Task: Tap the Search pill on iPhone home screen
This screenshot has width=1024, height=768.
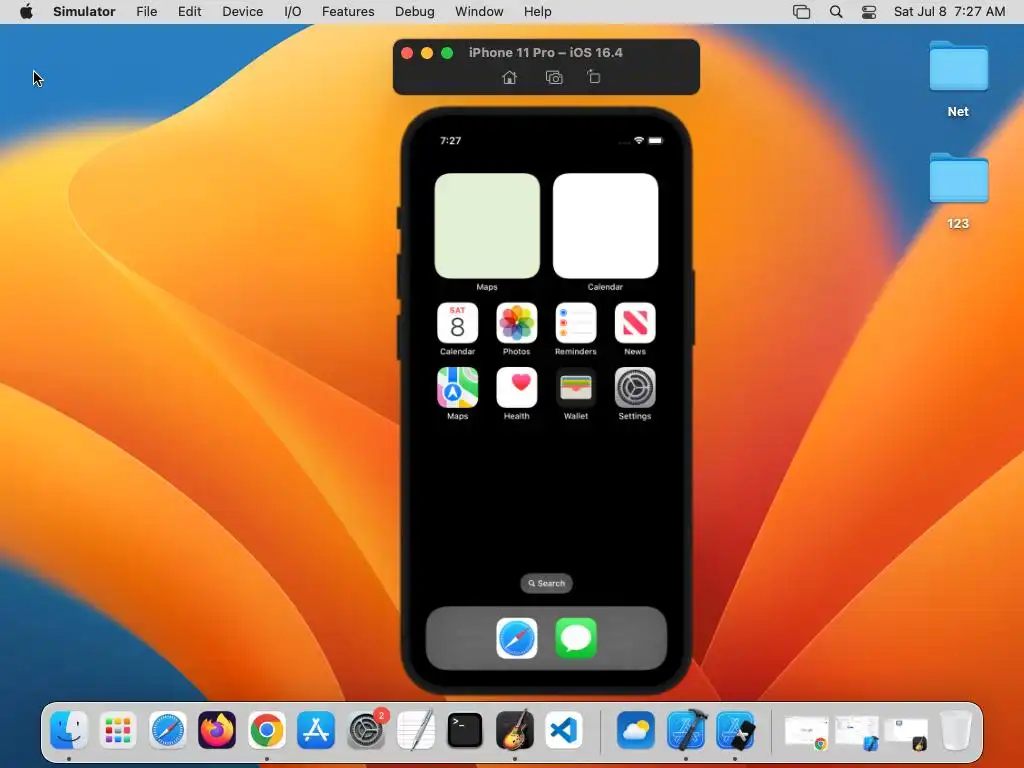Action: pyautogui.click(x=547, y=583)
